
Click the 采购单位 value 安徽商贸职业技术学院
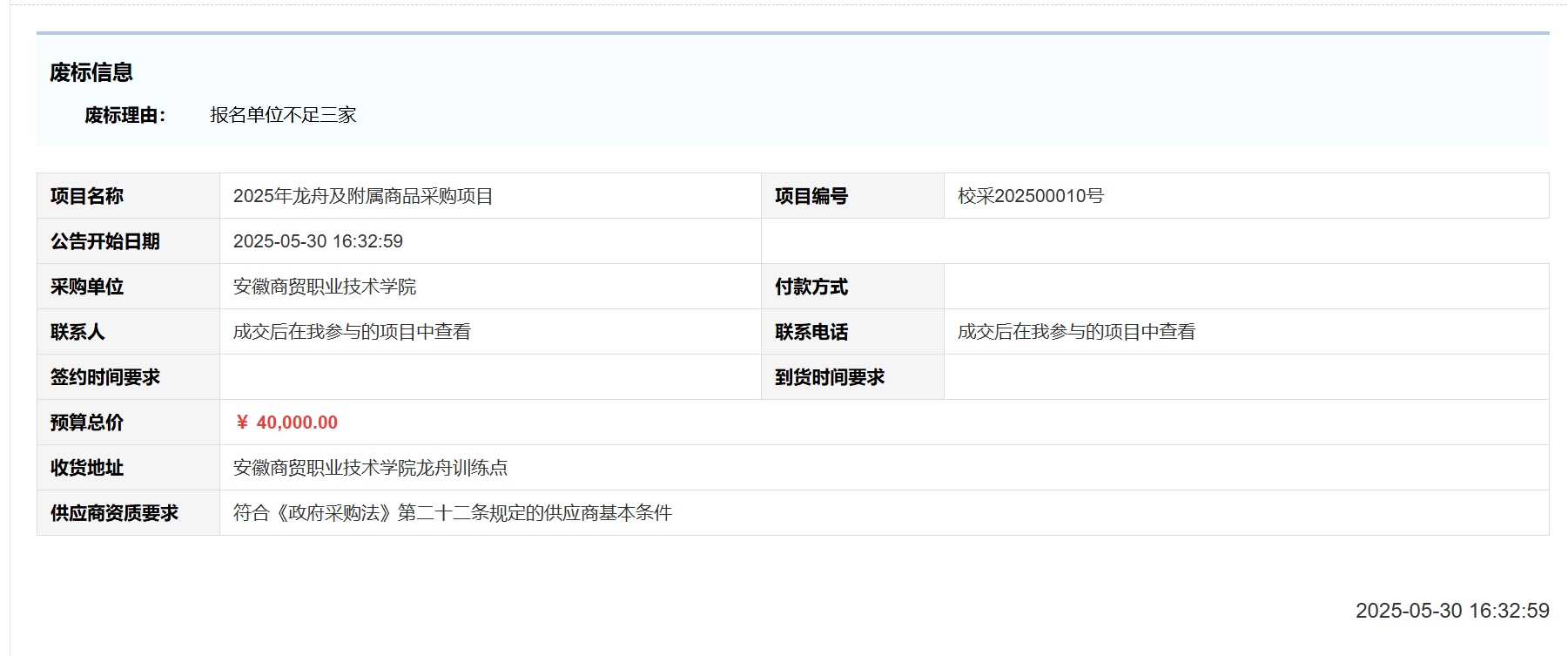[325, 287]
